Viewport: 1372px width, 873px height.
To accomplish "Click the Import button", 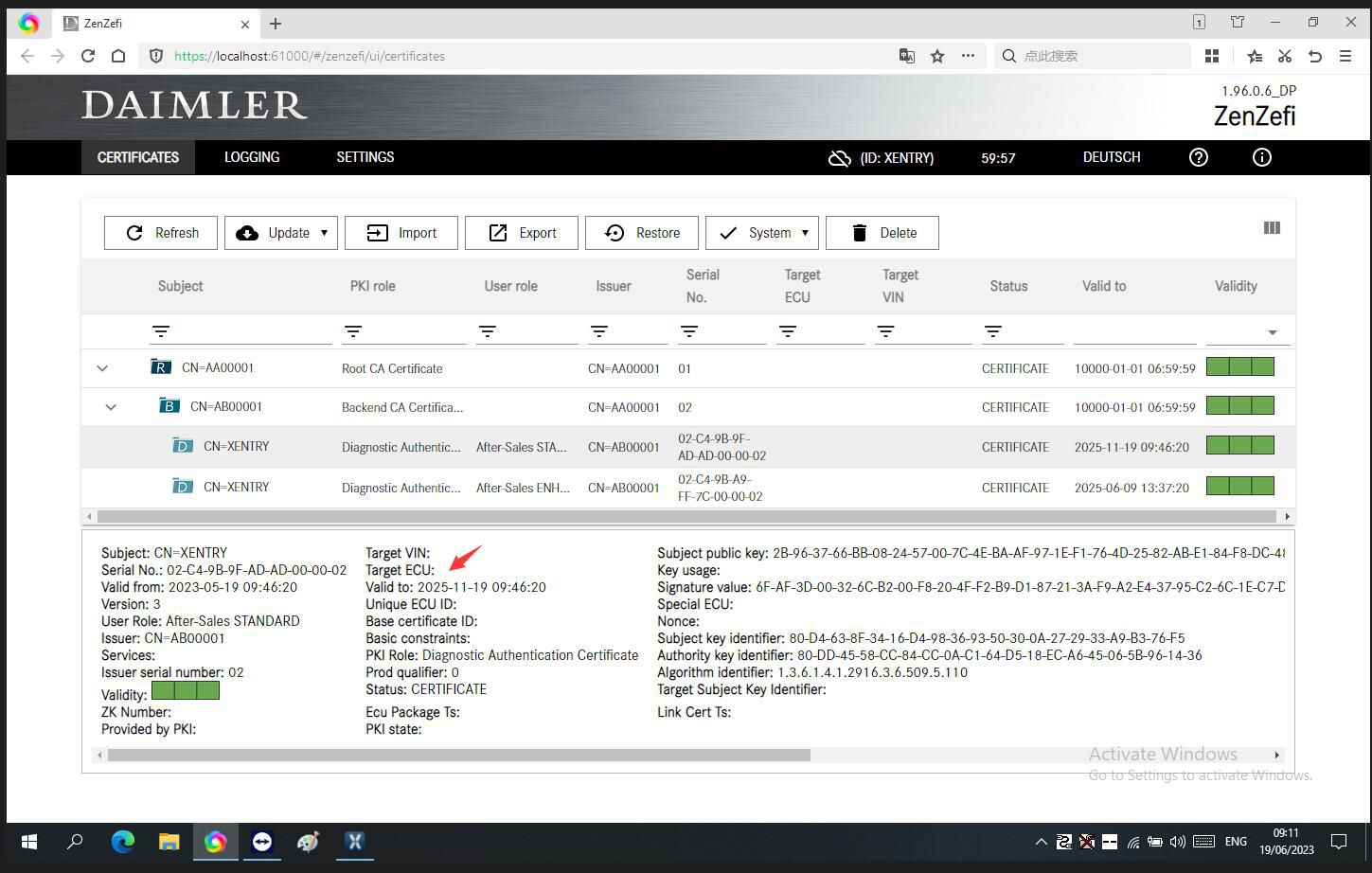I will pos(401,233).
